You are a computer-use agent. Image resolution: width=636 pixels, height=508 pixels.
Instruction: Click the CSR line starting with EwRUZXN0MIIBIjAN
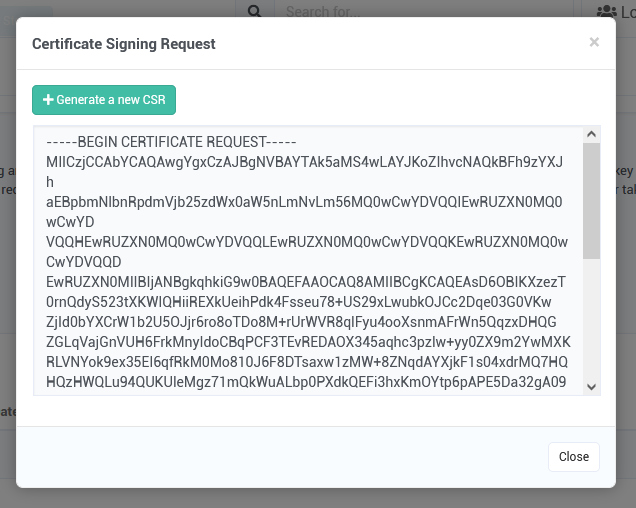pos(305,282)
